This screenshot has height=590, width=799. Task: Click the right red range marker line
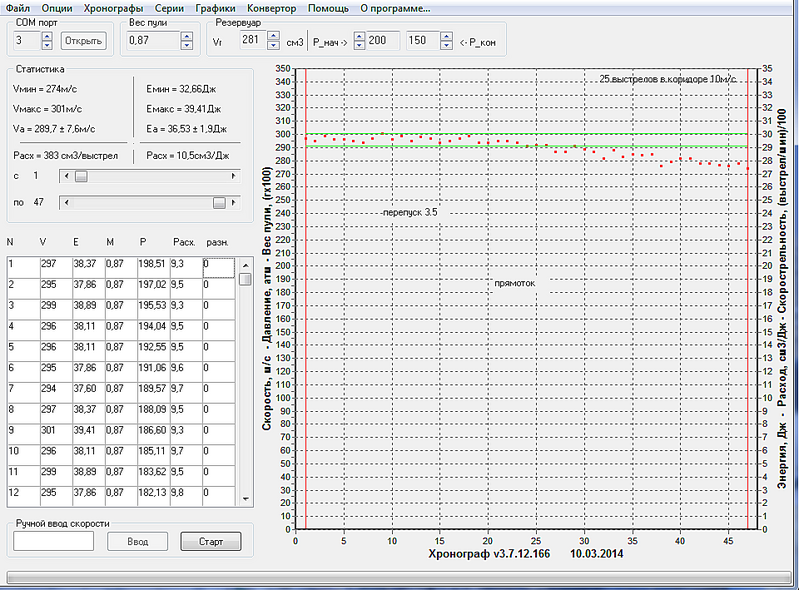click(748, 299)
